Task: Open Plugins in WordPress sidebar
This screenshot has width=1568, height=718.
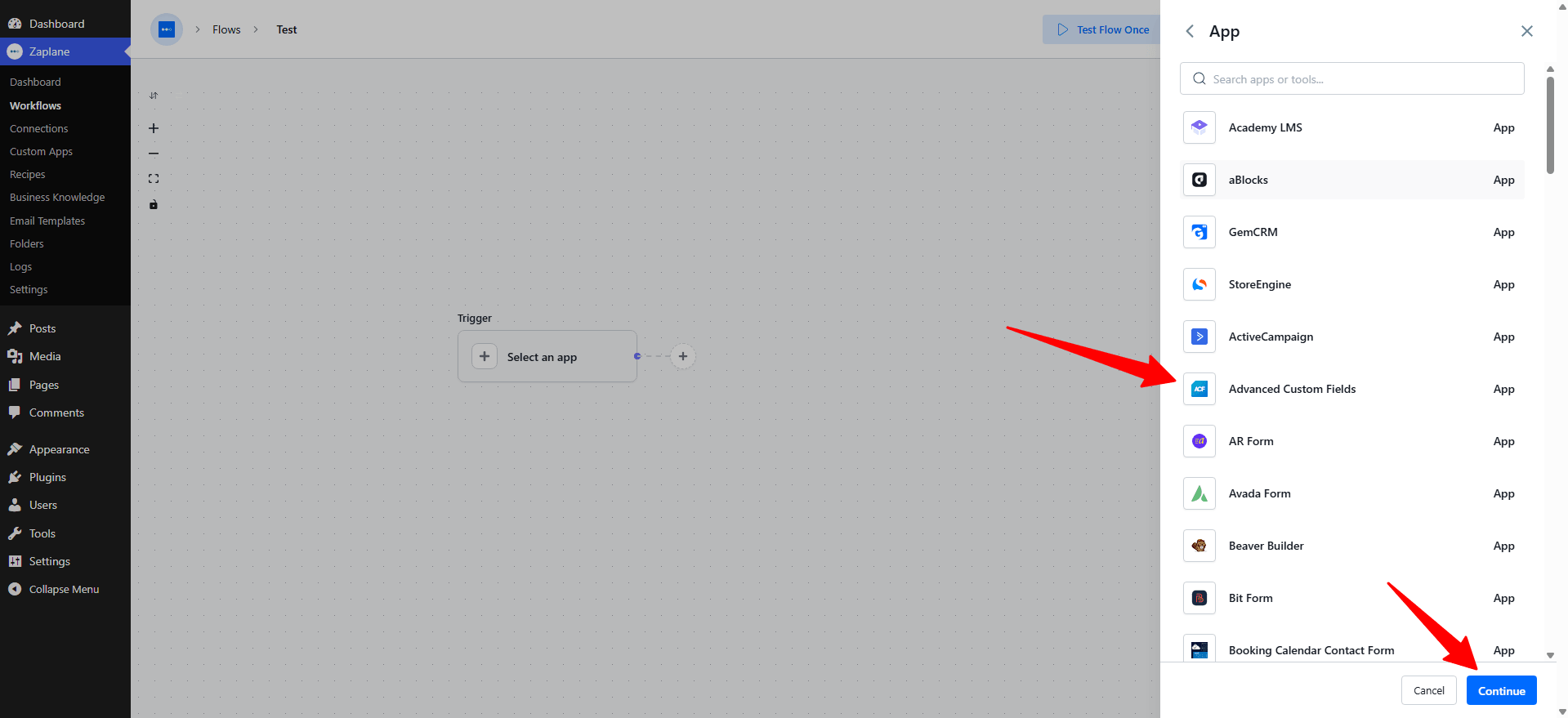Action: [65, 477]
